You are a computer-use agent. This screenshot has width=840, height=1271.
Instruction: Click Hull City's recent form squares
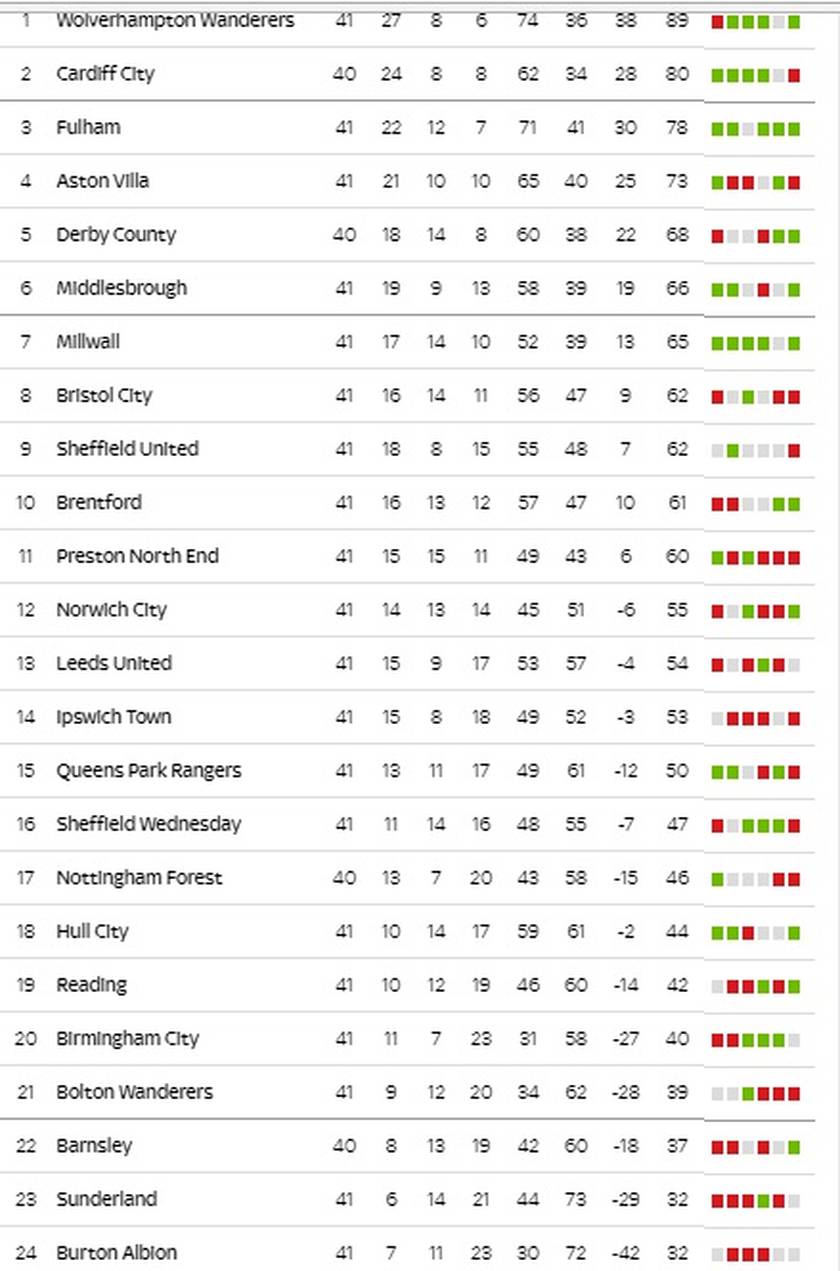pyautogui.click(x=755, y=933)
